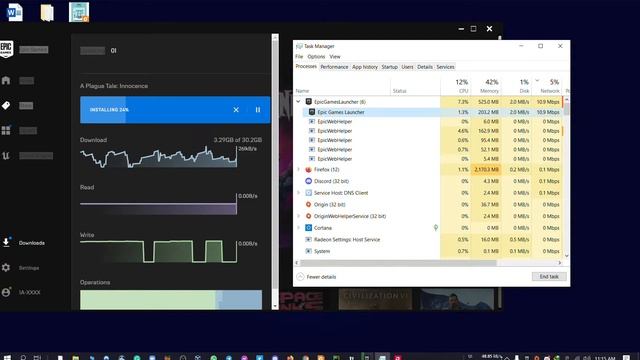Open taskbar Search icon
Viewport: 640px width, 360px height.
coord(23,357)
